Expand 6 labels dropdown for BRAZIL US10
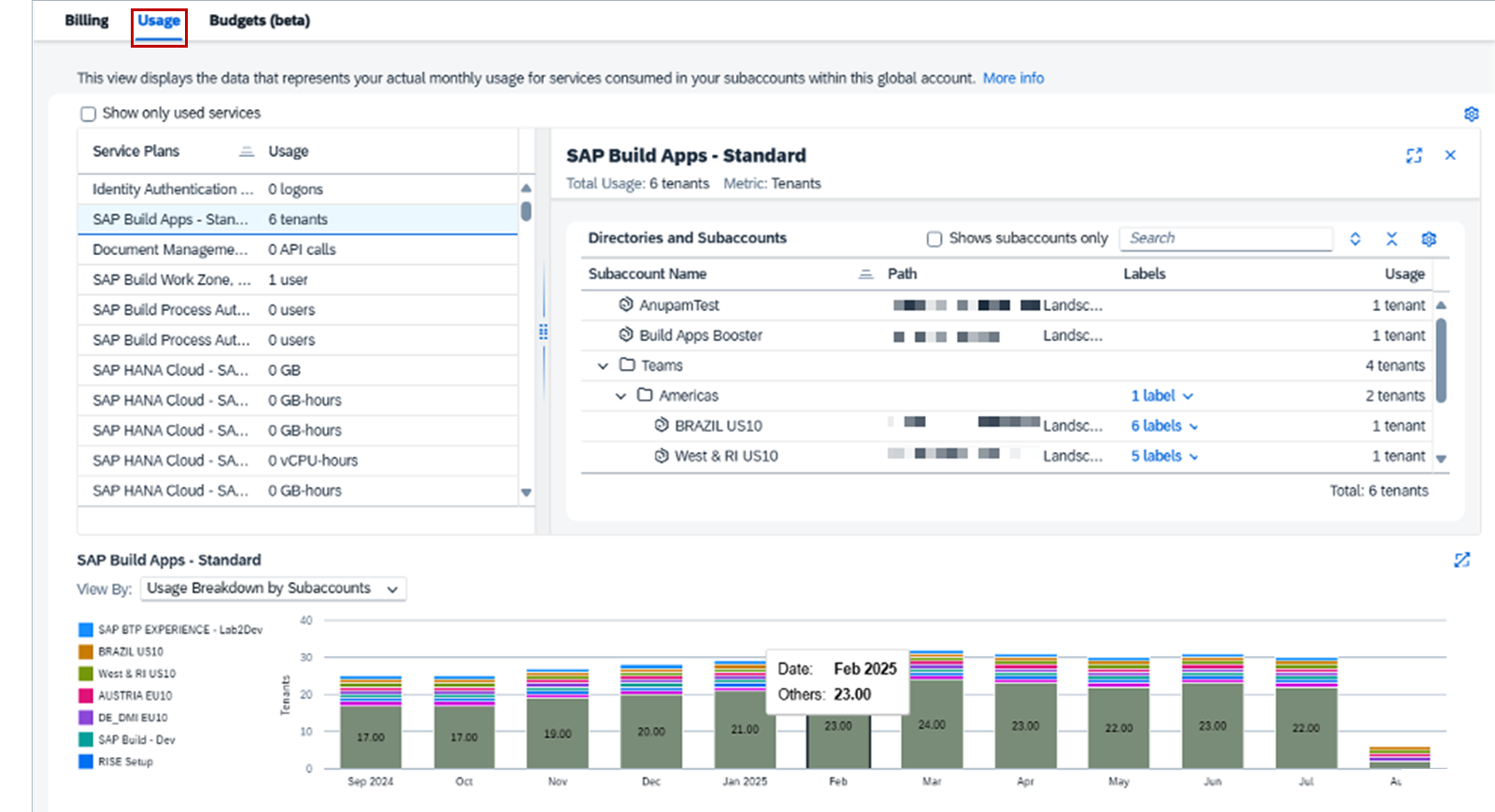The image size is (1495, 812). [1164, 426]
